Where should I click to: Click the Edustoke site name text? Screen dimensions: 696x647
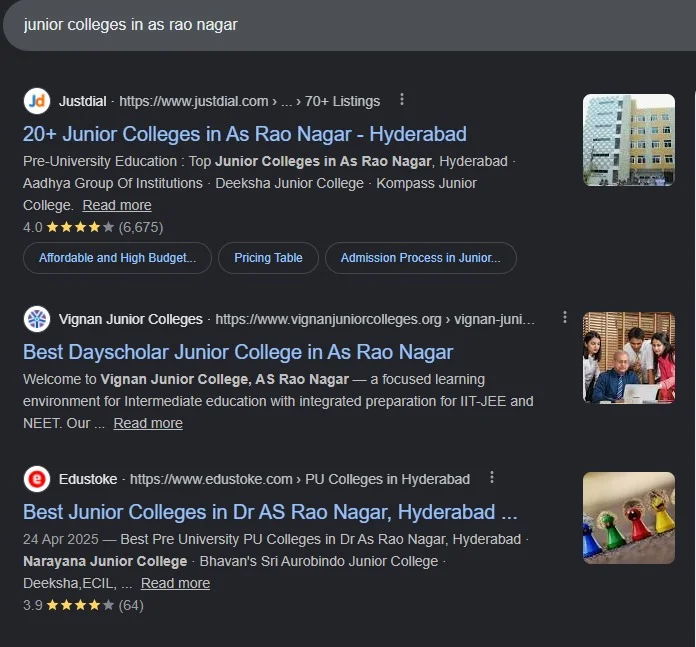[88, 479]
